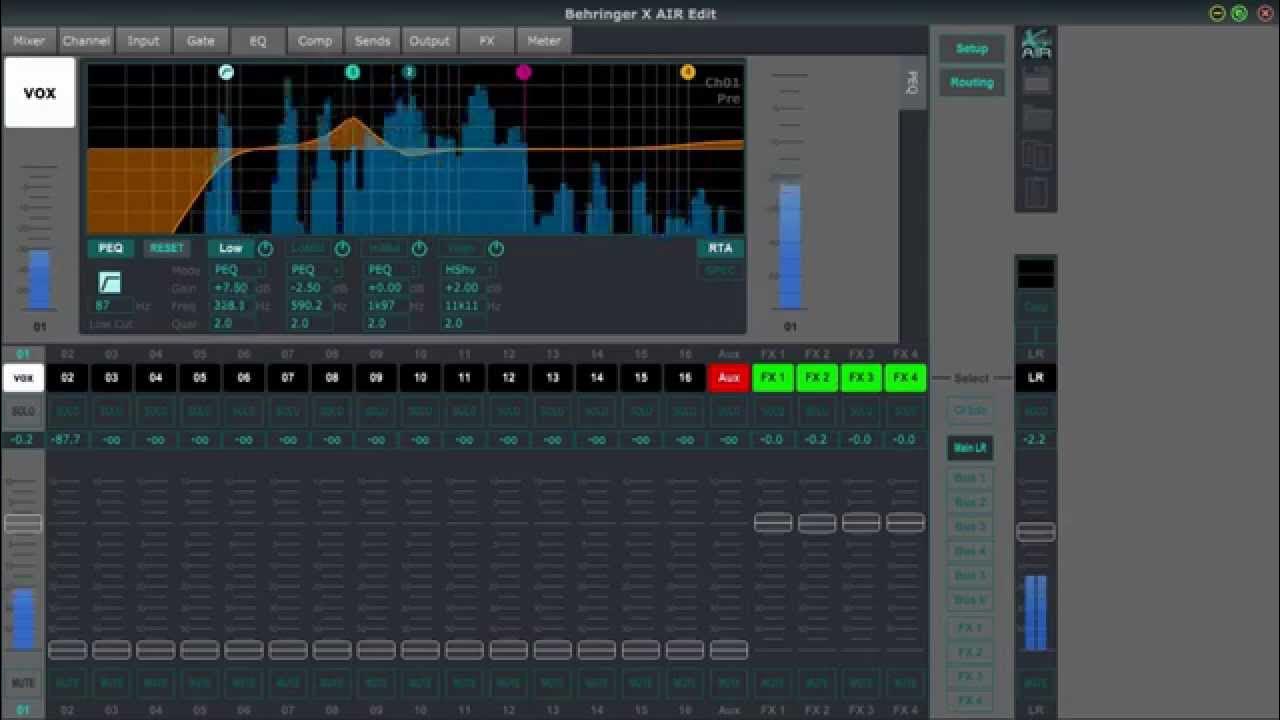1280x720 pixels.
Task: Click the copy pages icon in right panel
Action: (1036, 155)
